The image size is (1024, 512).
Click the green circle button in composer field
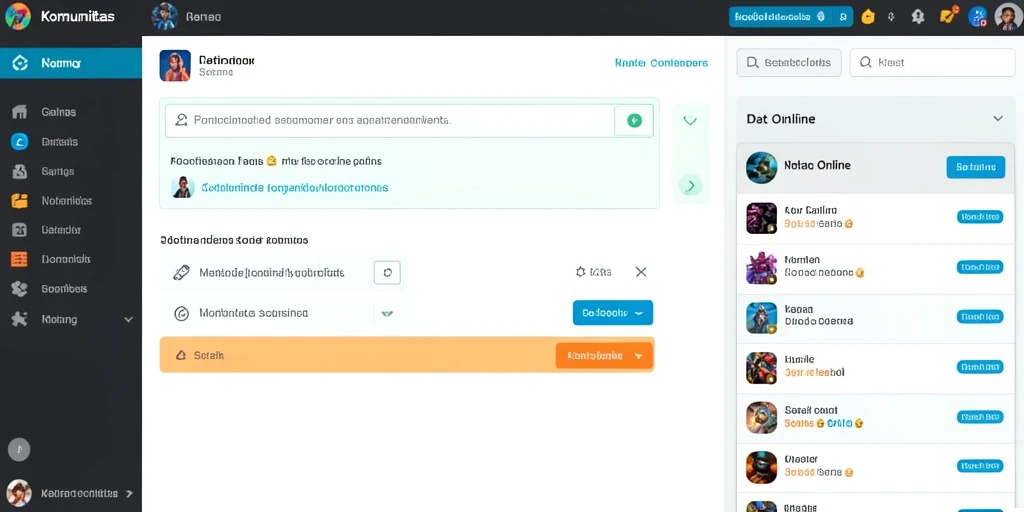click(634, 120)
